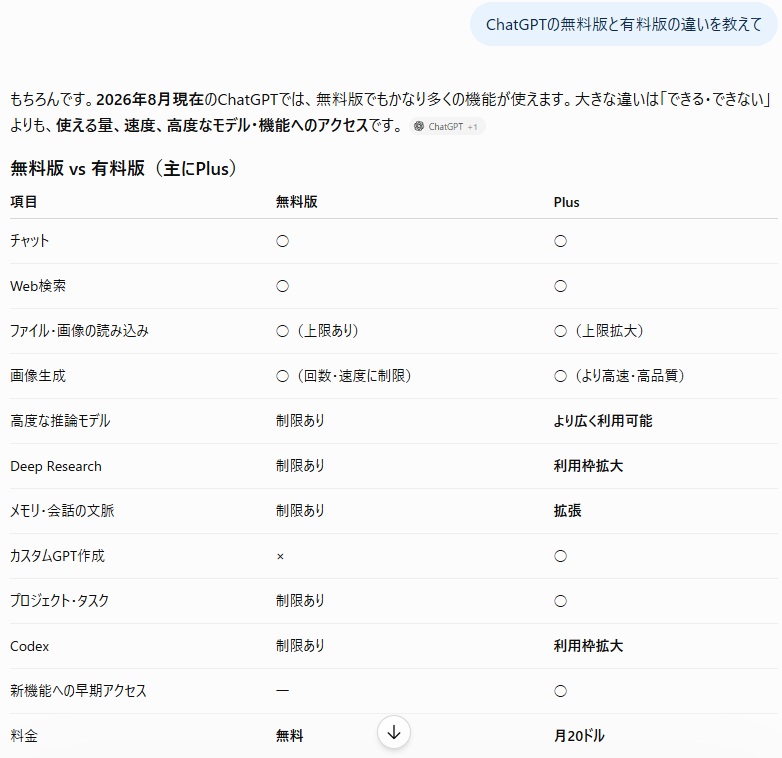Click the Deep Research row label

pos(56,466)
